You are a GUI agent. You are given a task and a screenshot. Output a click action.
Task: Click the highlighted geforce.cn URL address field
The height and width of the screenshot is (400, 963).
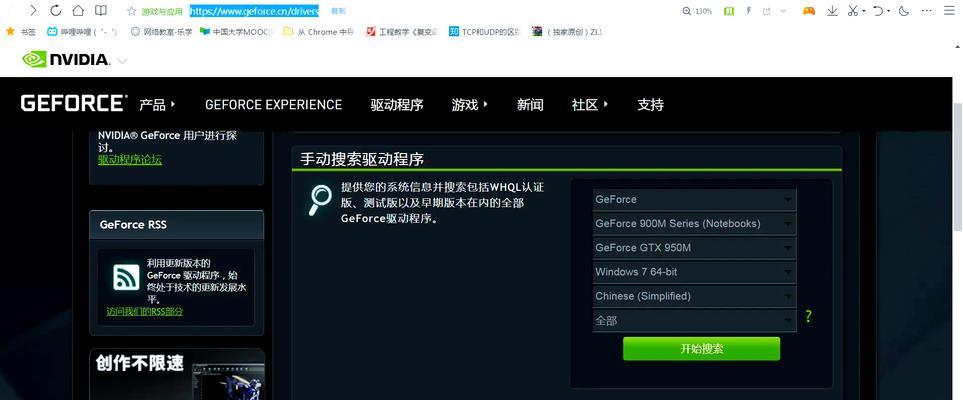[254, 11]
